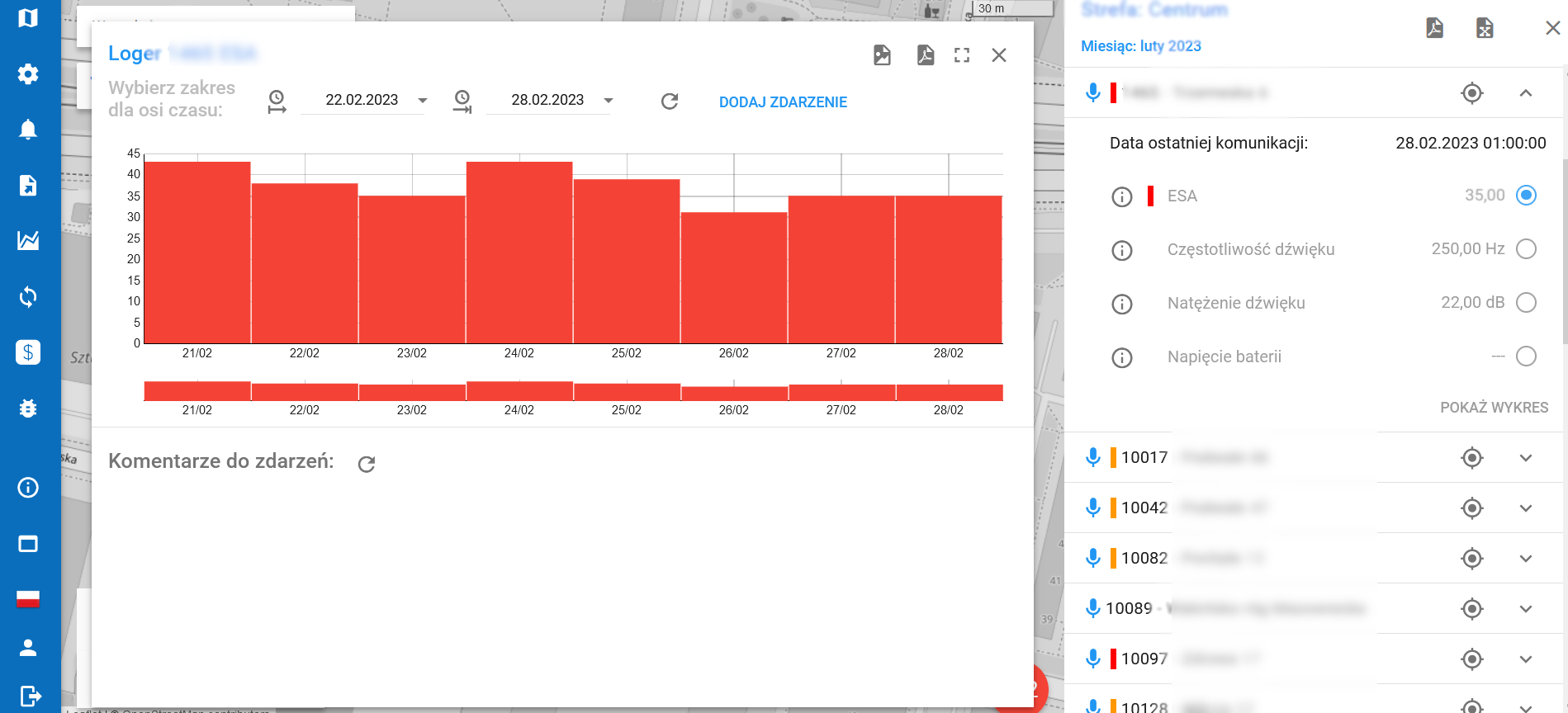
Task: Open the info section in the sidebar
Action: point(28,488)
